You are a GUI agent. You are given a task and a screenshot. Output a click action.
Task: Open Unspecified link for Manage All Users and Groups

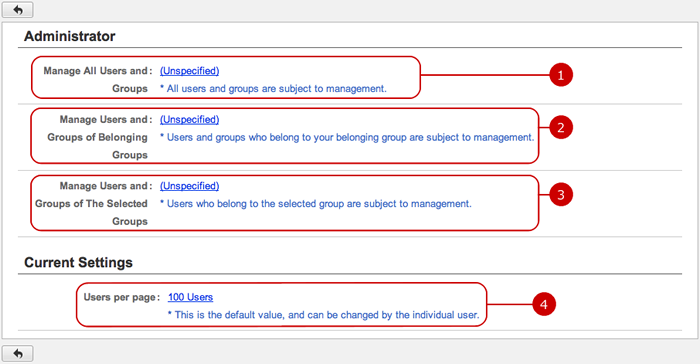pyautogui.click(x=189, y=71)
